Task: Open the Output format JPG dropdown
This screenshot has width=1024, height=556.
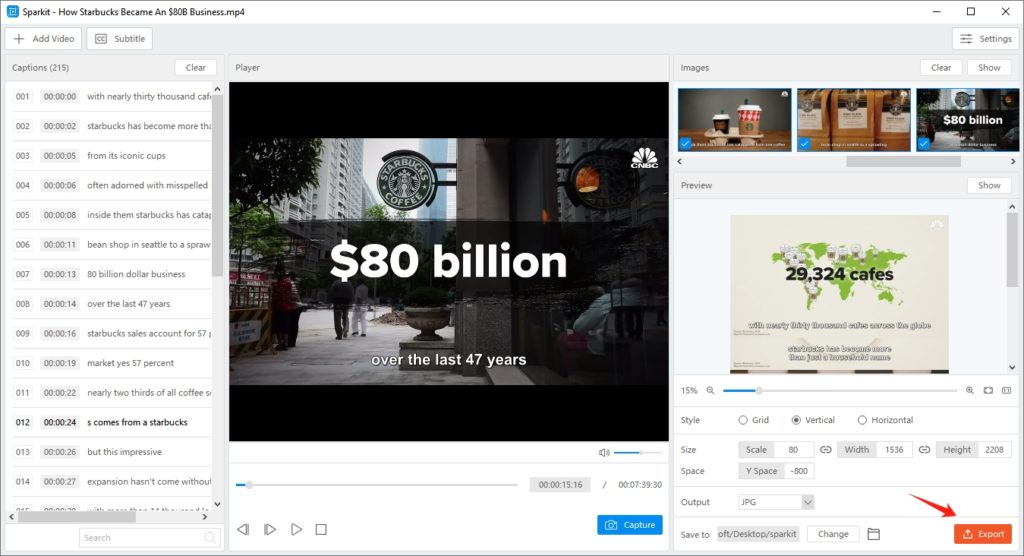Action: point(776,502)
